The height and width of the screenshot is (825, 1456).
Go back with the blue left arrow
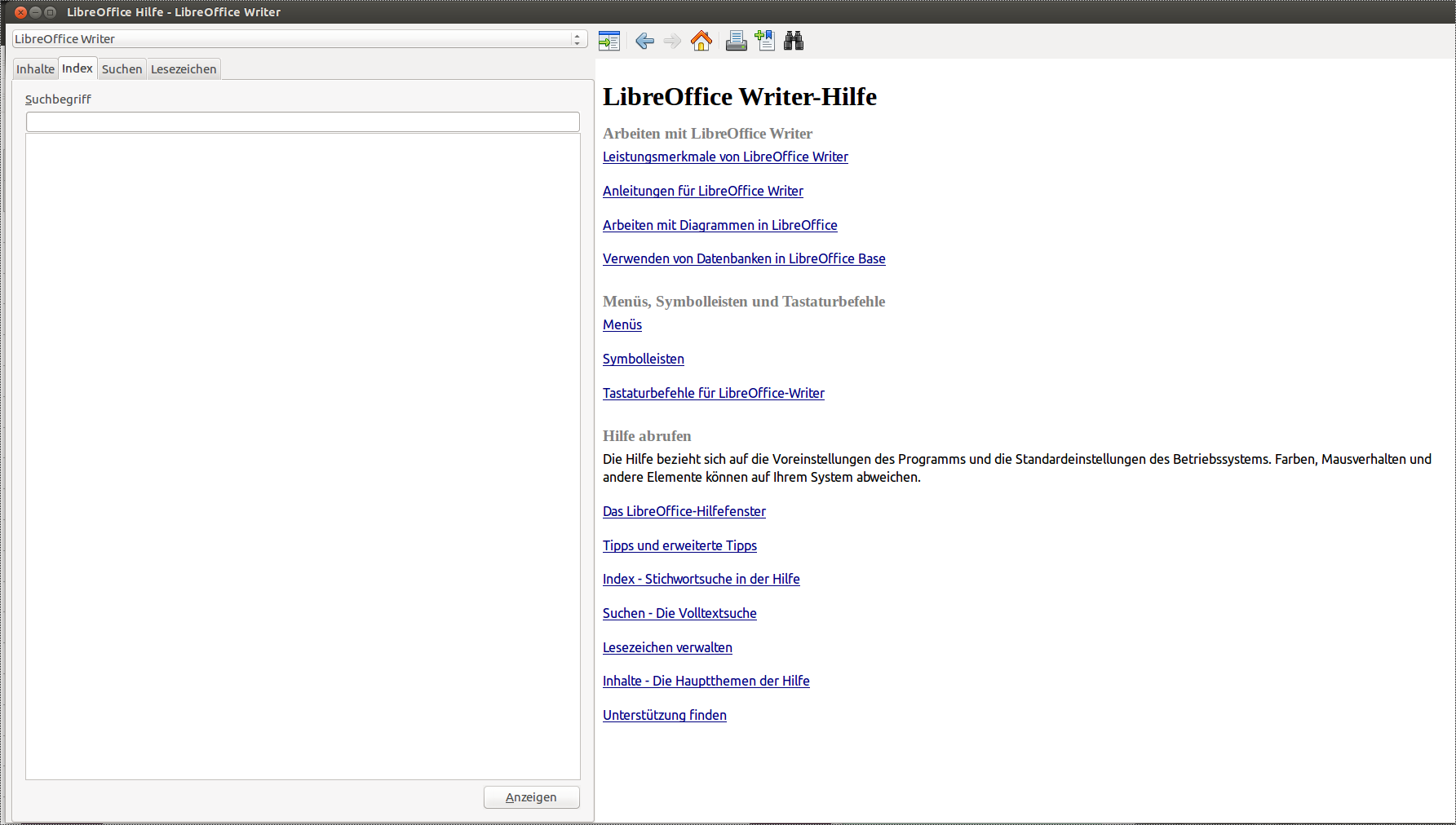(x=644, y=41)
